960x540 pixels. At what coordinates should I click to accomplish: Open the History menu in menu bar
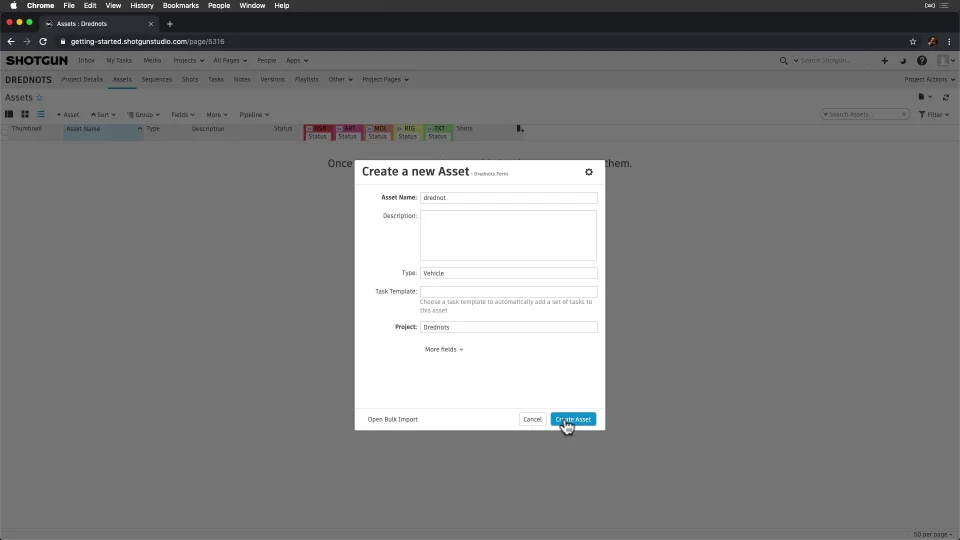pos(141,6)
